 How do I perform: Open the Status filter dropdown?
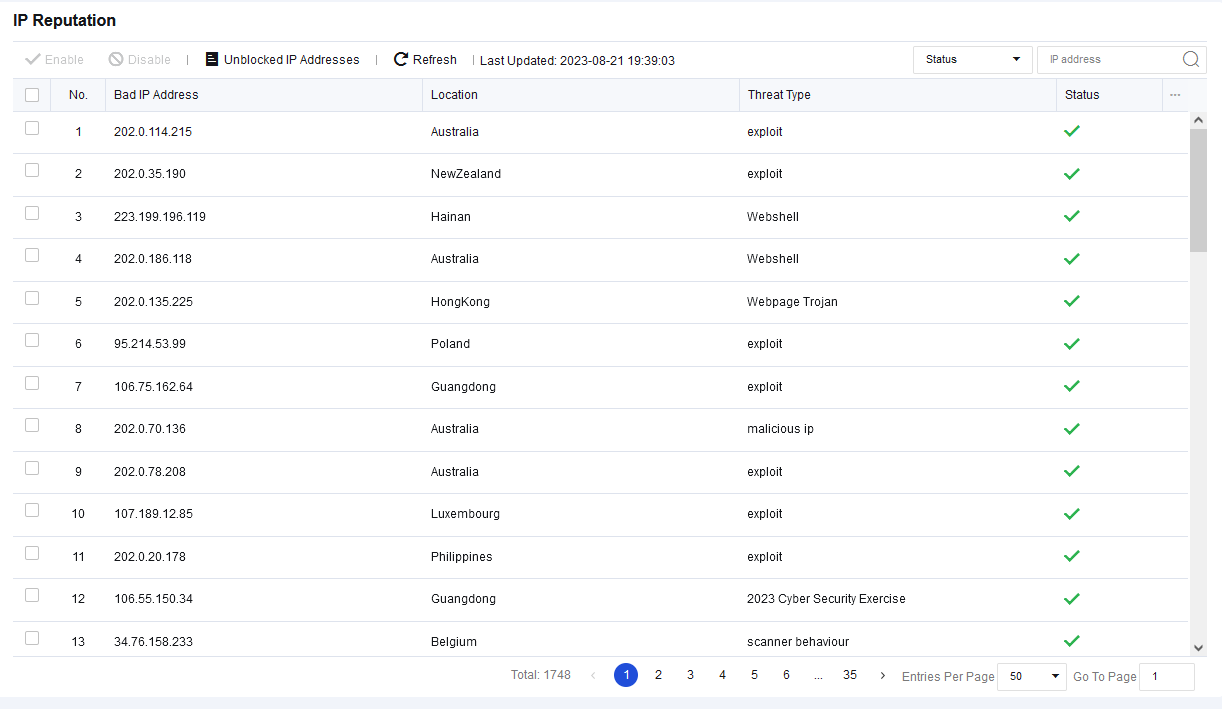pyautogui.click(x=972, y=60)
